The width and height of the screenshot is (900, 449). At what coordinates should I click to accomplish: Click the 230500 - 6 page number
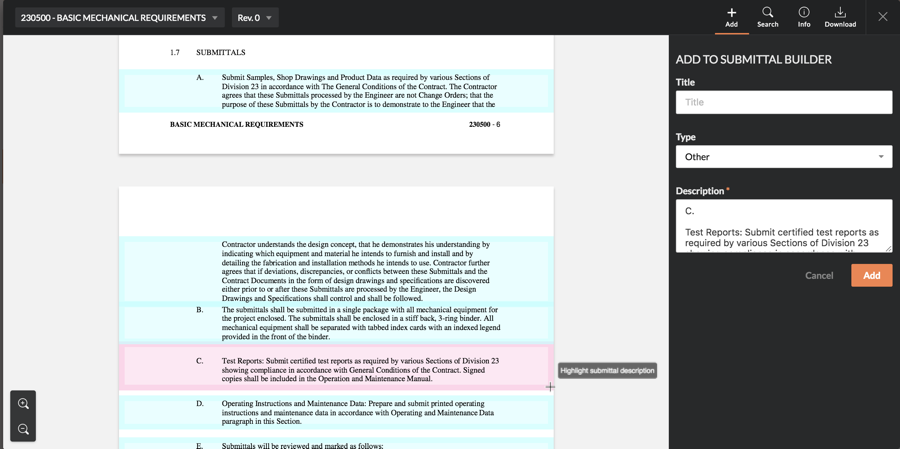[x=484, y=124]
